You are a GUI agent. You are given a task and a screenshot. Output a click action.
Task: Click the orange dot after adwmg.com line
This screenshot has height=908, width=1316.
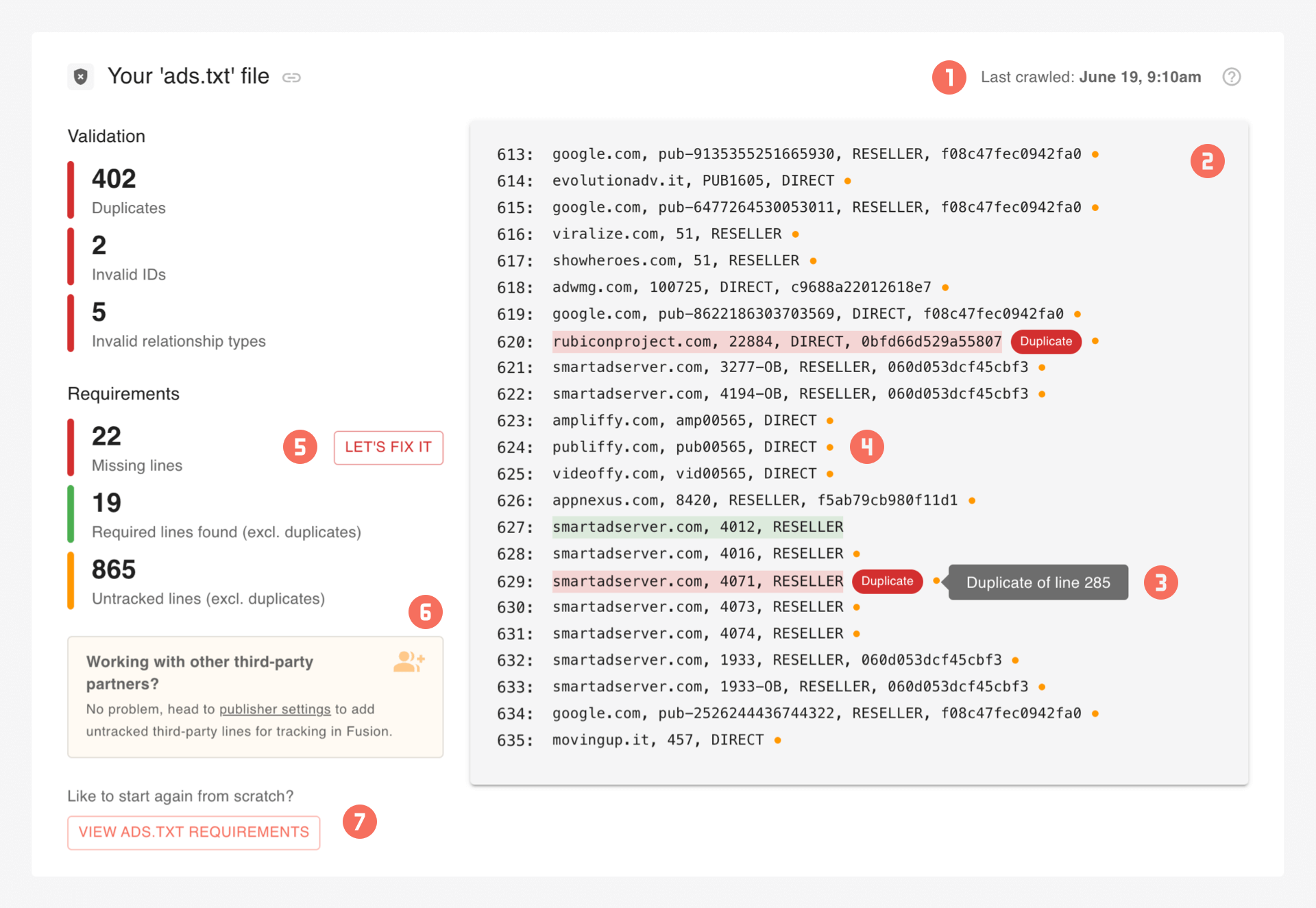[945, 288]
